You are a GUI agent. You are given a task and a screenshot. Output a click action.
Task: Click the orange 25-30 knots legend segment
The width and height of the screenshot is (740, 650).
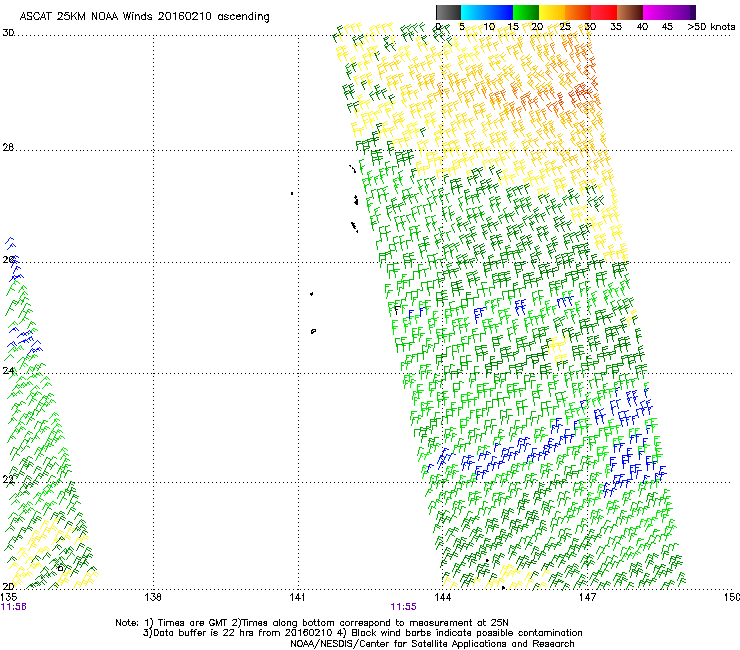point(578,12)
